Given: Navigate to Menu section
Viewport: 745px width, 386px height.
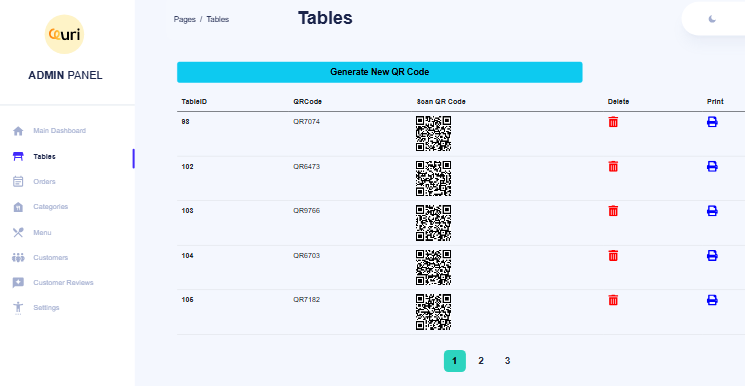Looking at the screenshot, I should pyautogui.click(x=42, y=232).
